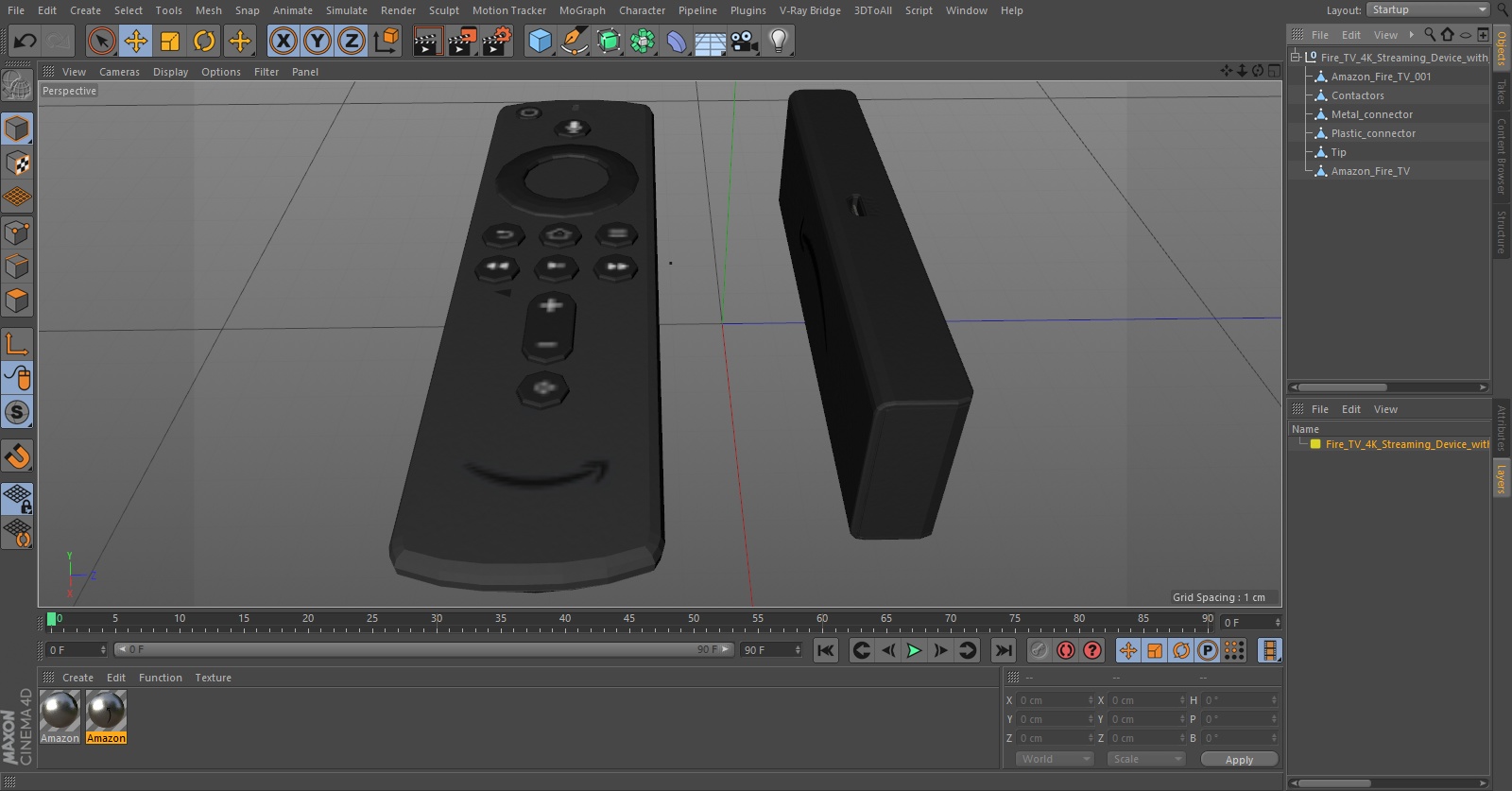Play the animation forward
This screenshot has height=791, width=1512.
[914, 650]
